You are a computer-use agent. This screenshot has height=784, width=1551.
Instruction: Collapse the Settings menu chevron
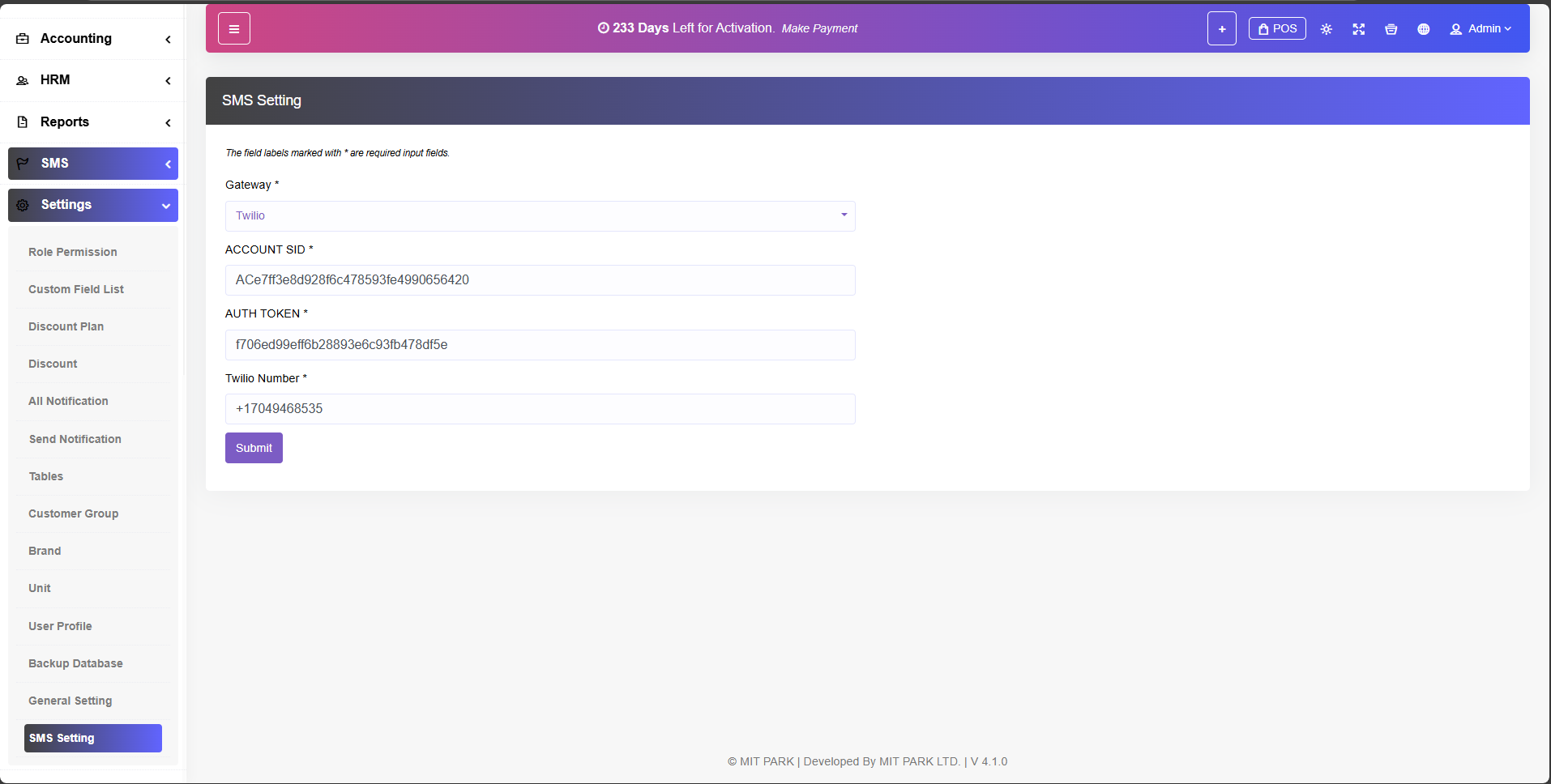pos(166,206)
